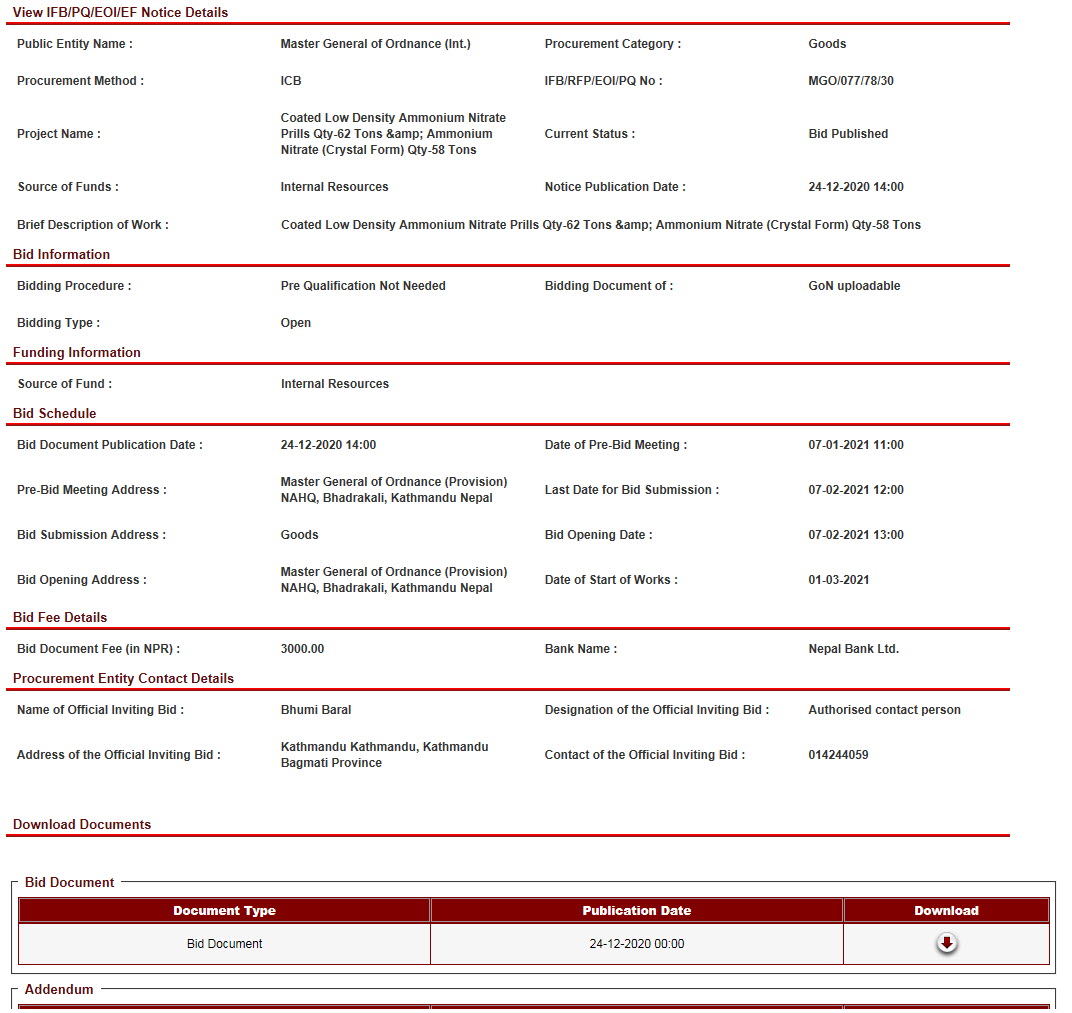Screen dimensions: 1072x1013
Task: Download the Bid Document file
Action: point(946,944)
